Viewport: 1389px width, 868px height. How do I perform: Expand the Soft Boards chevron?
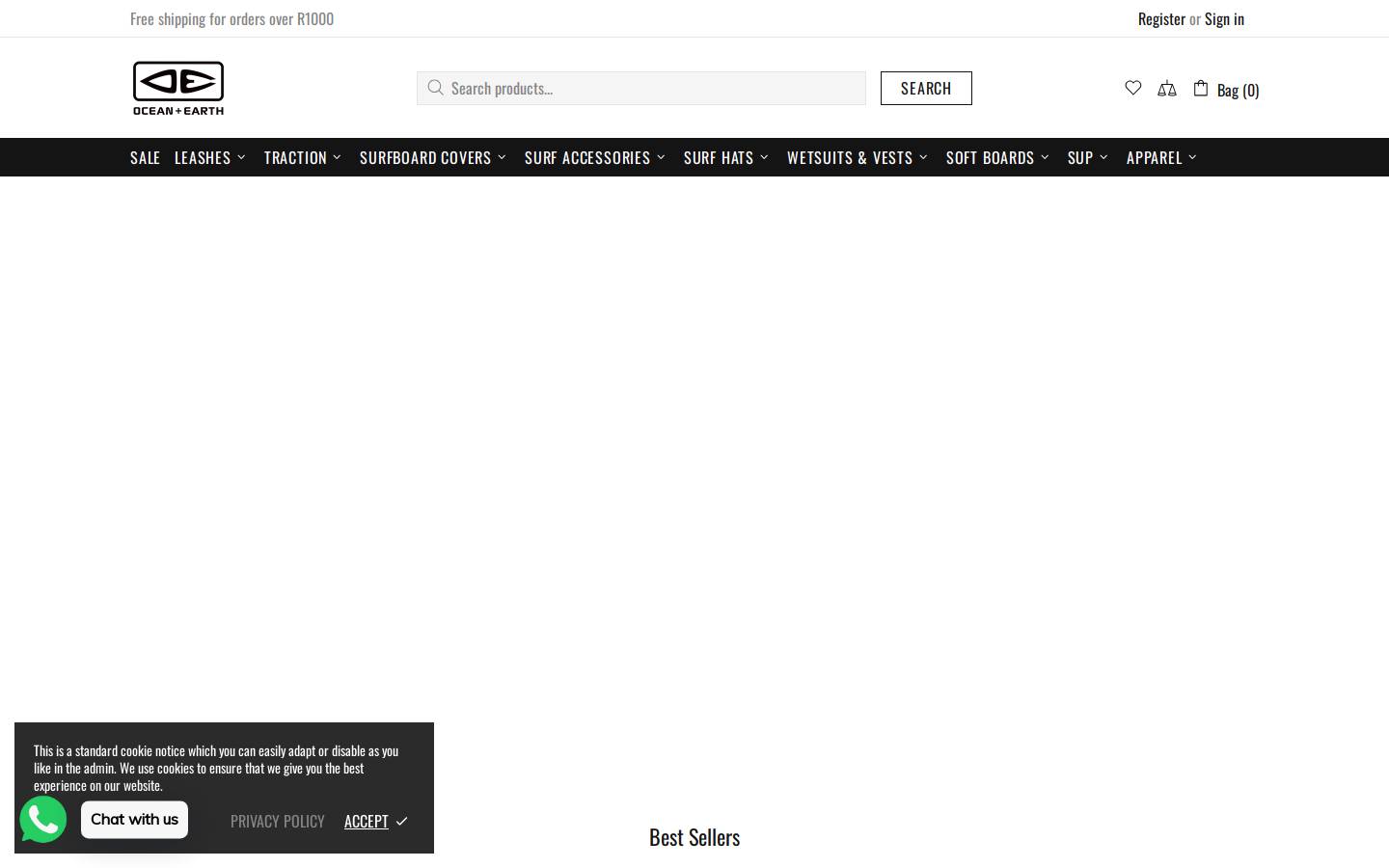coord(1045,157)
